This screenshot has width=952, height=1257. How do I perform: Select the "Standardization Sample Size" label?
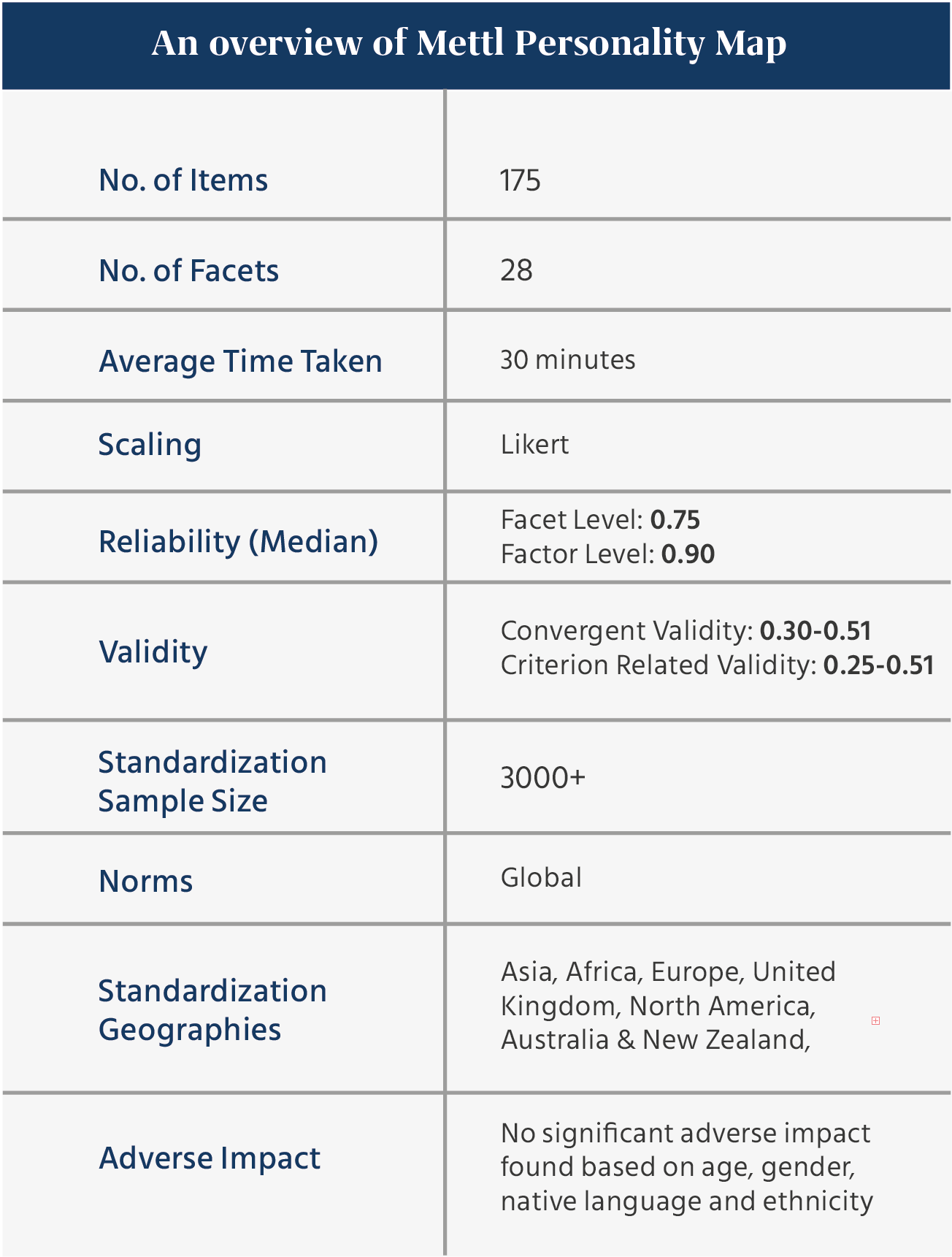click(x=212, y=782)
